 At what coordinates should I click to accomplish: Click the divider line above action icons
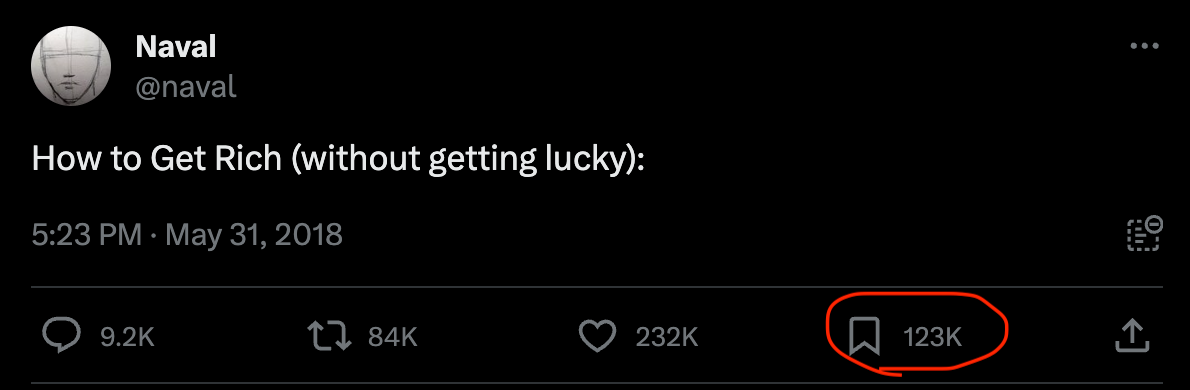pyautogui.click(x=597, y=288)
